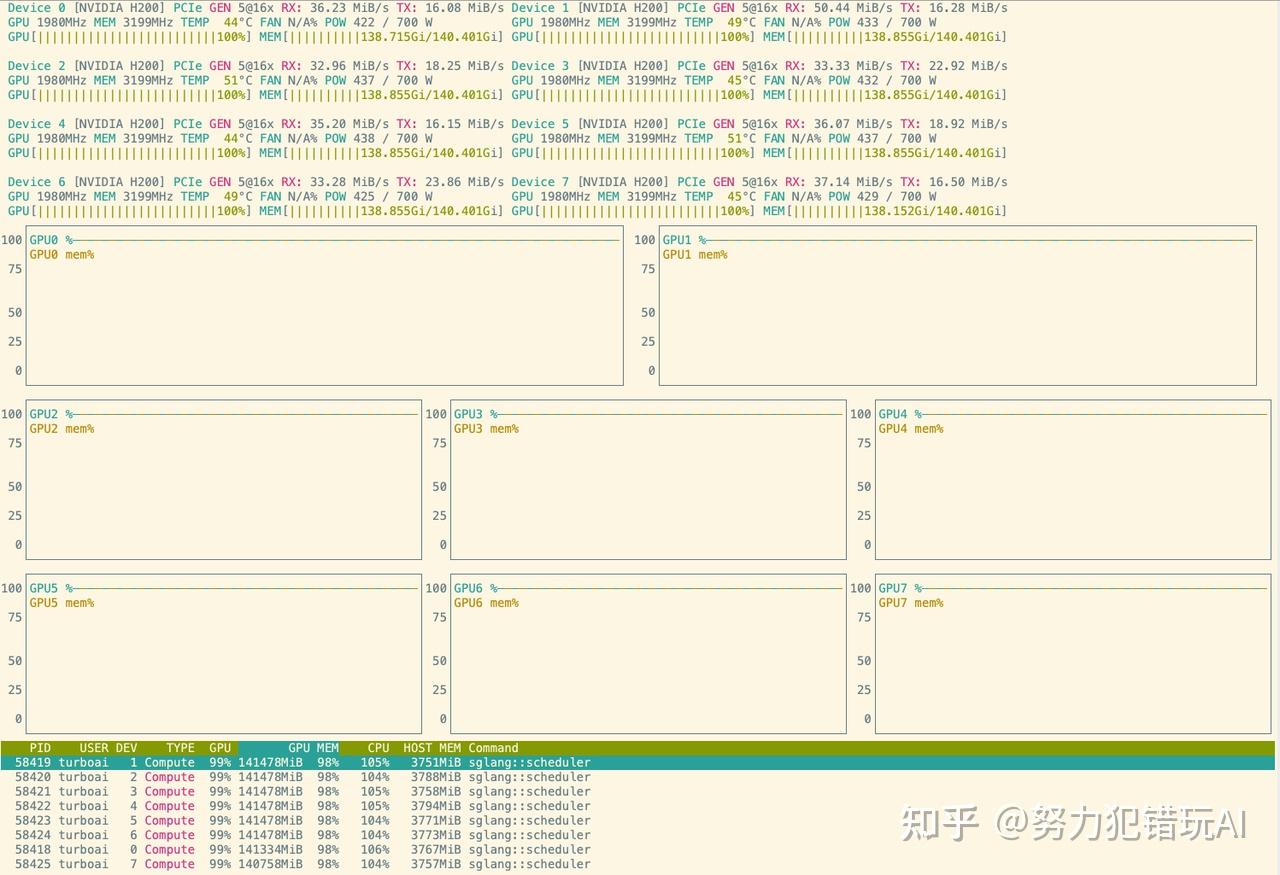1280x875 pixels.
Task: Toggle the GPU6 mem% legend label
Action: [x=486, y=602]
